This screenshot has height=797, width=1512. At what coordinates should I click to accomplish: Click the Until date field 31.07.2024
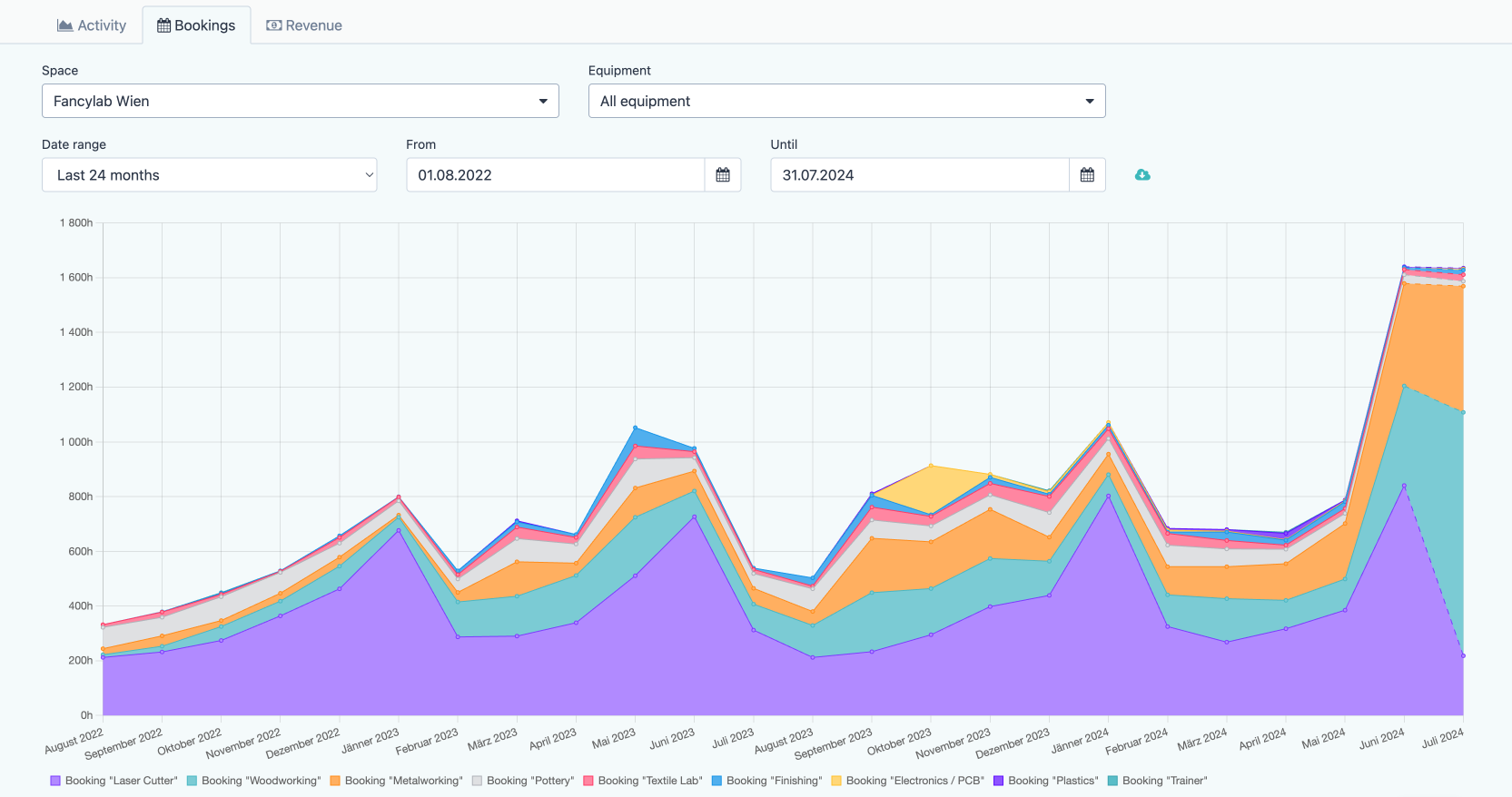point(920,175)
